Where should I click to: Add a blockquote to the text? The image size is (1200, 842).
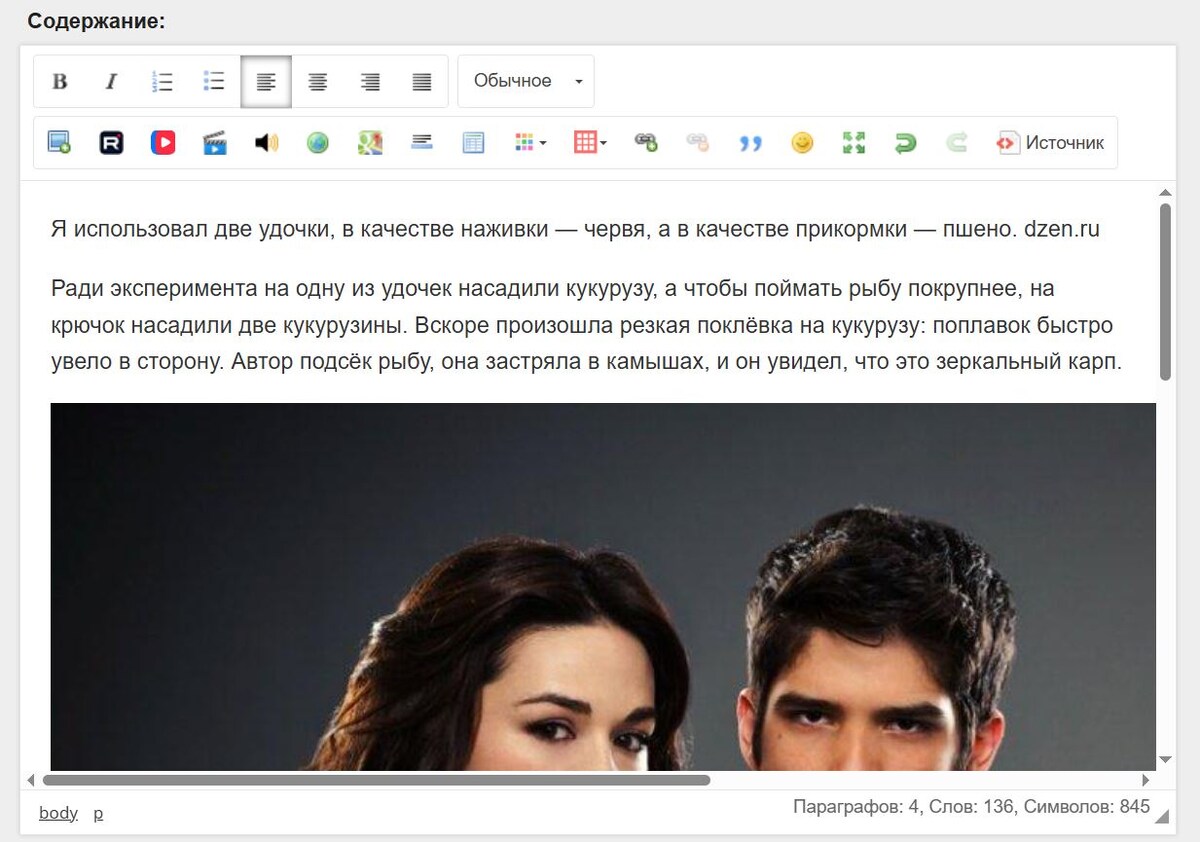tap(750, 142)
